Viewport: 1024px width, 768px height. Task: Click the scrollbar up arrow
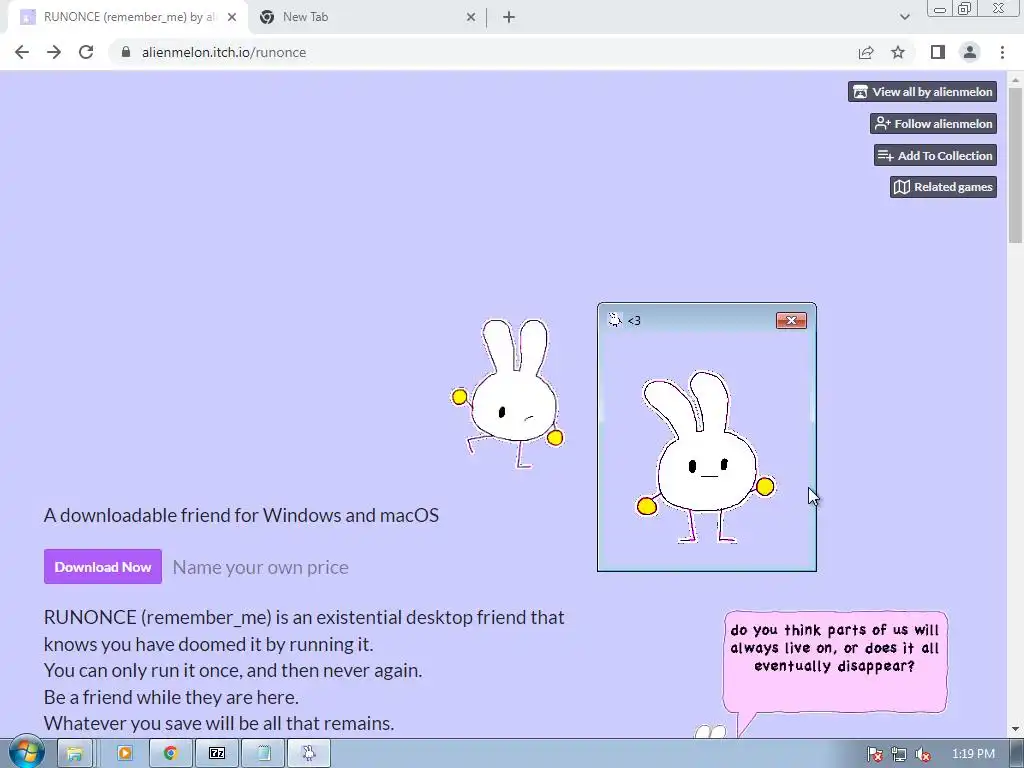(x=1015, y=80)
